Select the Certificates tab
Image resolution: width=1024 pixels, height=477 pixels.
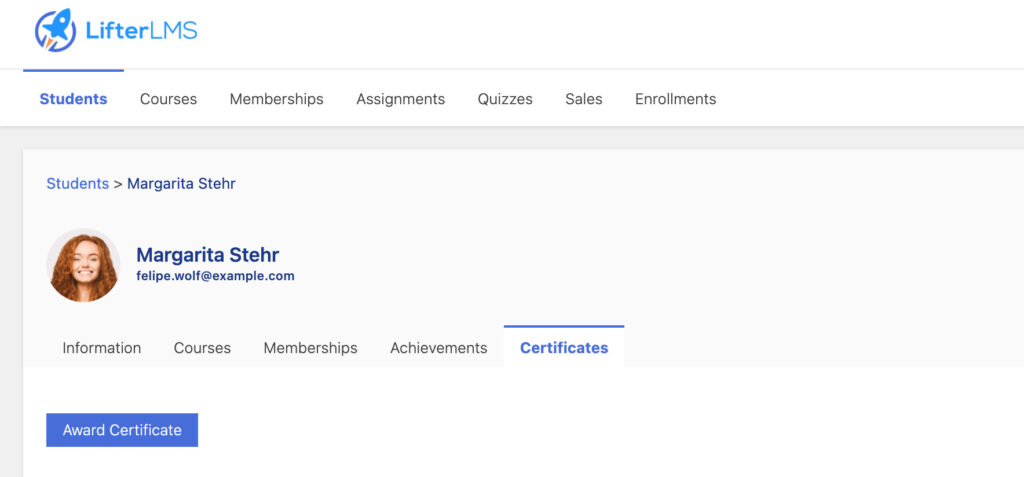tap(564, 348)
